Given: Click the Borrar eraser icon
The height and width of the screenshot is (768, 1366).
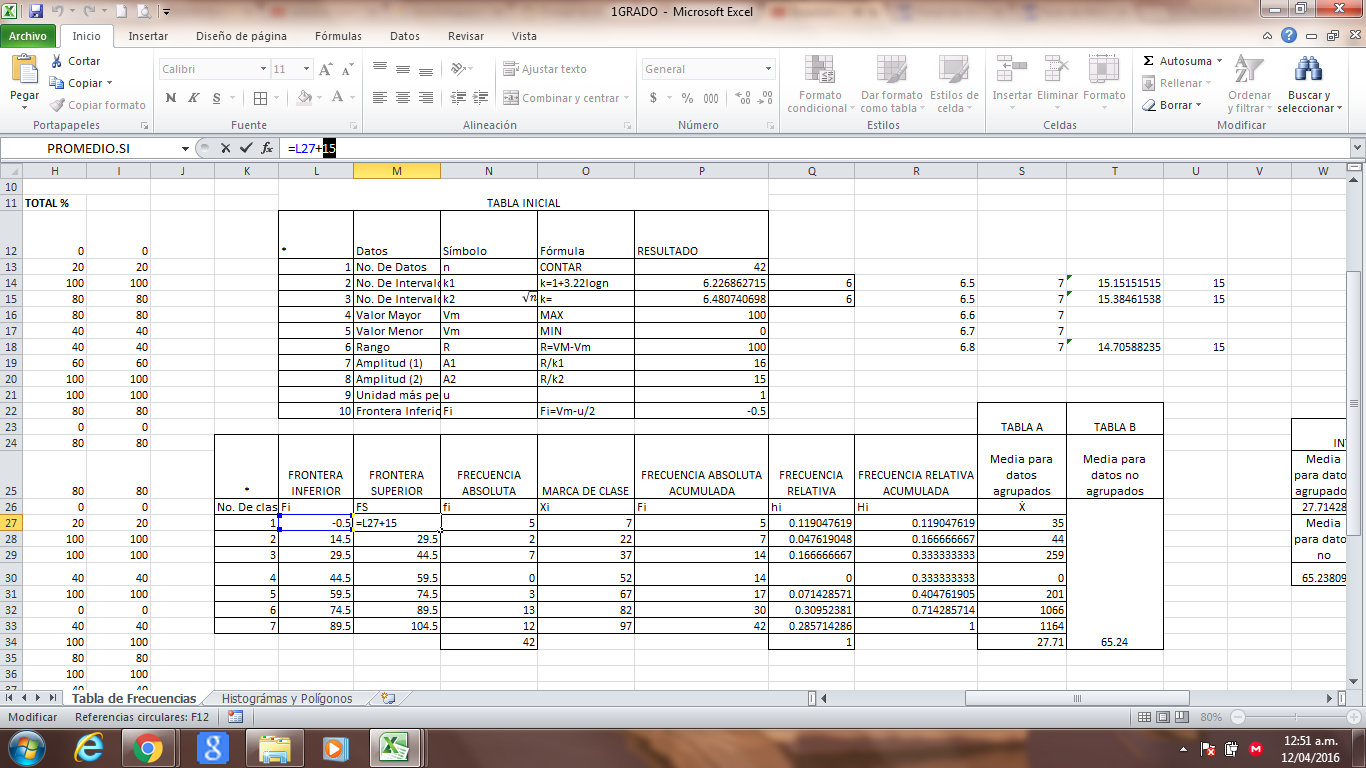Looking at the screenshot, I should point(1149,105).
